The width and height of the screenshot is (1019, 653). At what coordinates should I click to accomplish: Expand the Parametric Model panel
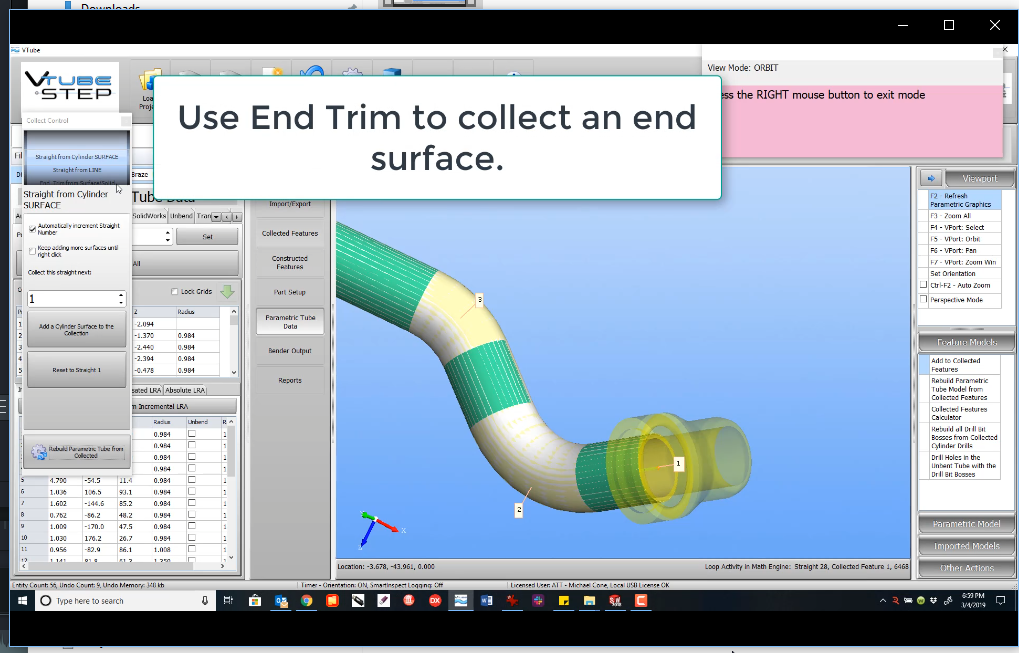click(966, 524)
